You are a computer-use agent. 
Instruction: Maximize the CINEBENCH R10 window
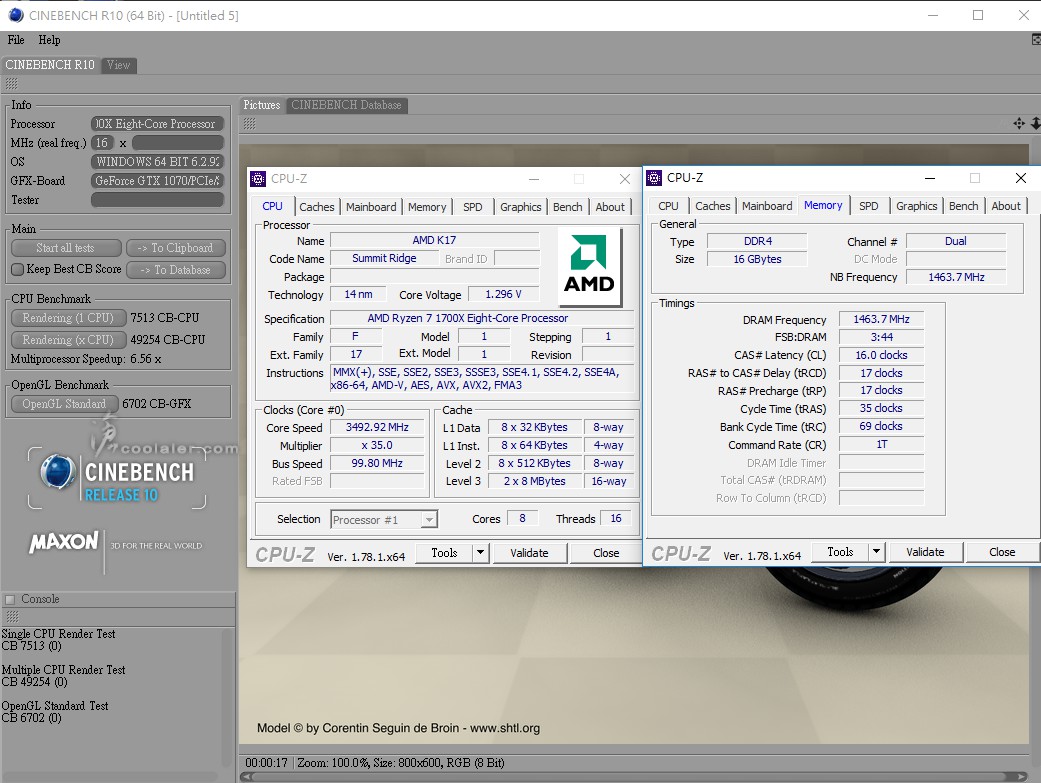click(x=978, y=15)
